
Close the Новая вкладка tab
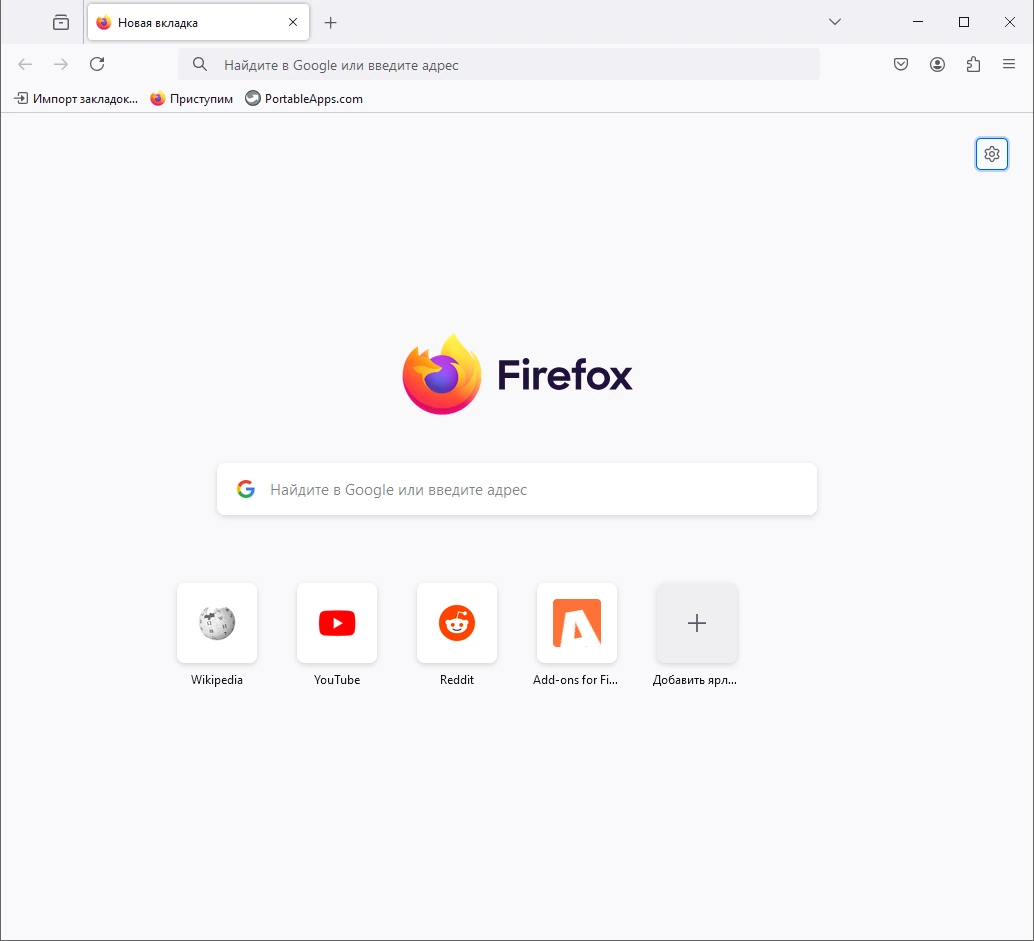click(293, 22)
